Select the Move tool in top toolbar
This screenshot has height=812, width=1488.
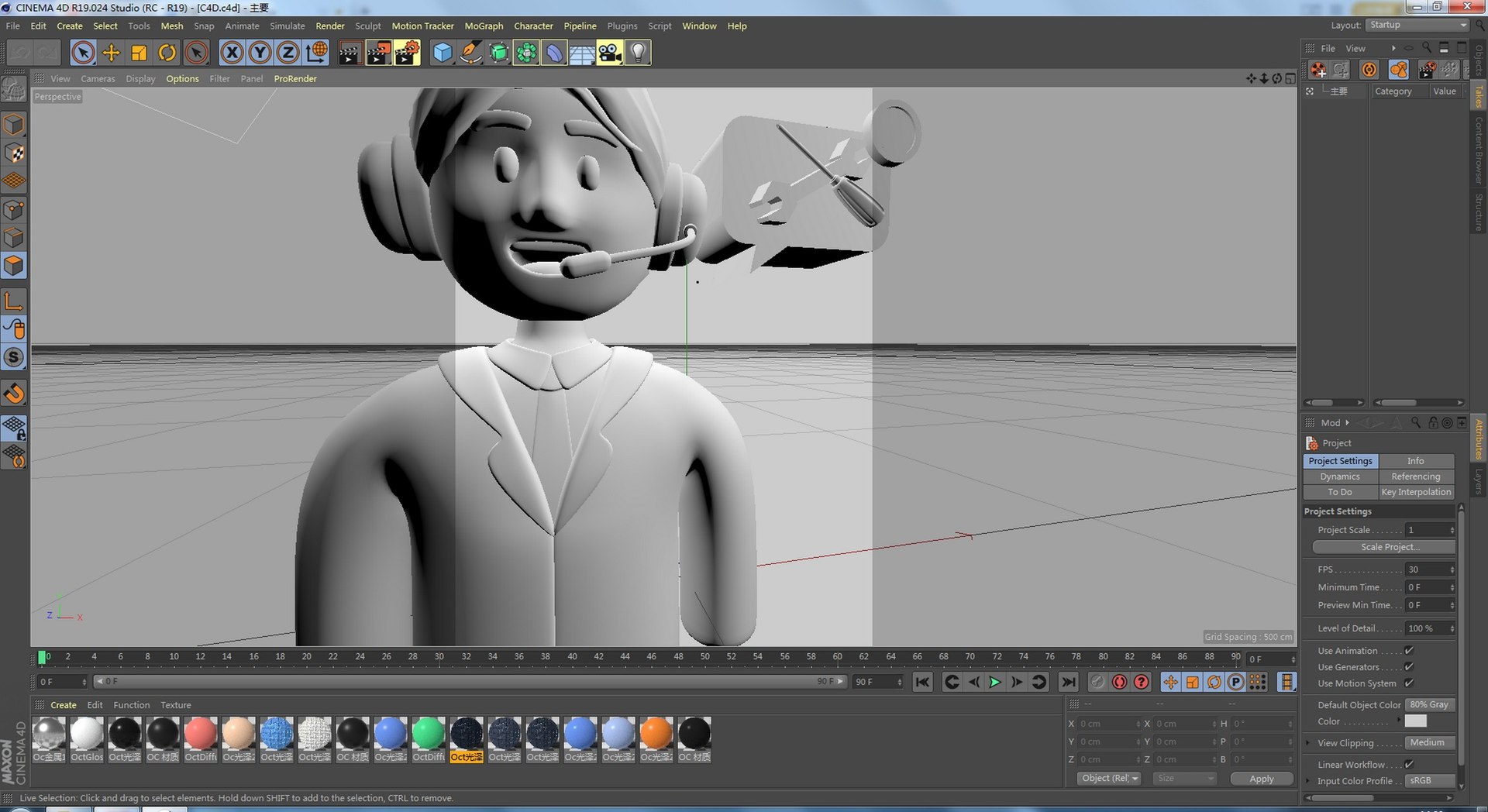click(x=111, y=53)
